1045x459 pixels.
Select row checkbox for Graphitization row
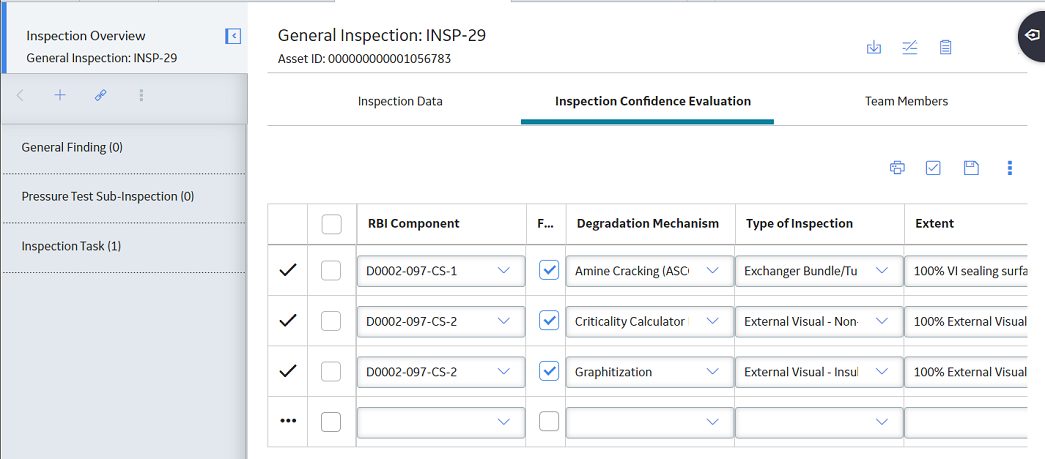[x=331, y=372]
